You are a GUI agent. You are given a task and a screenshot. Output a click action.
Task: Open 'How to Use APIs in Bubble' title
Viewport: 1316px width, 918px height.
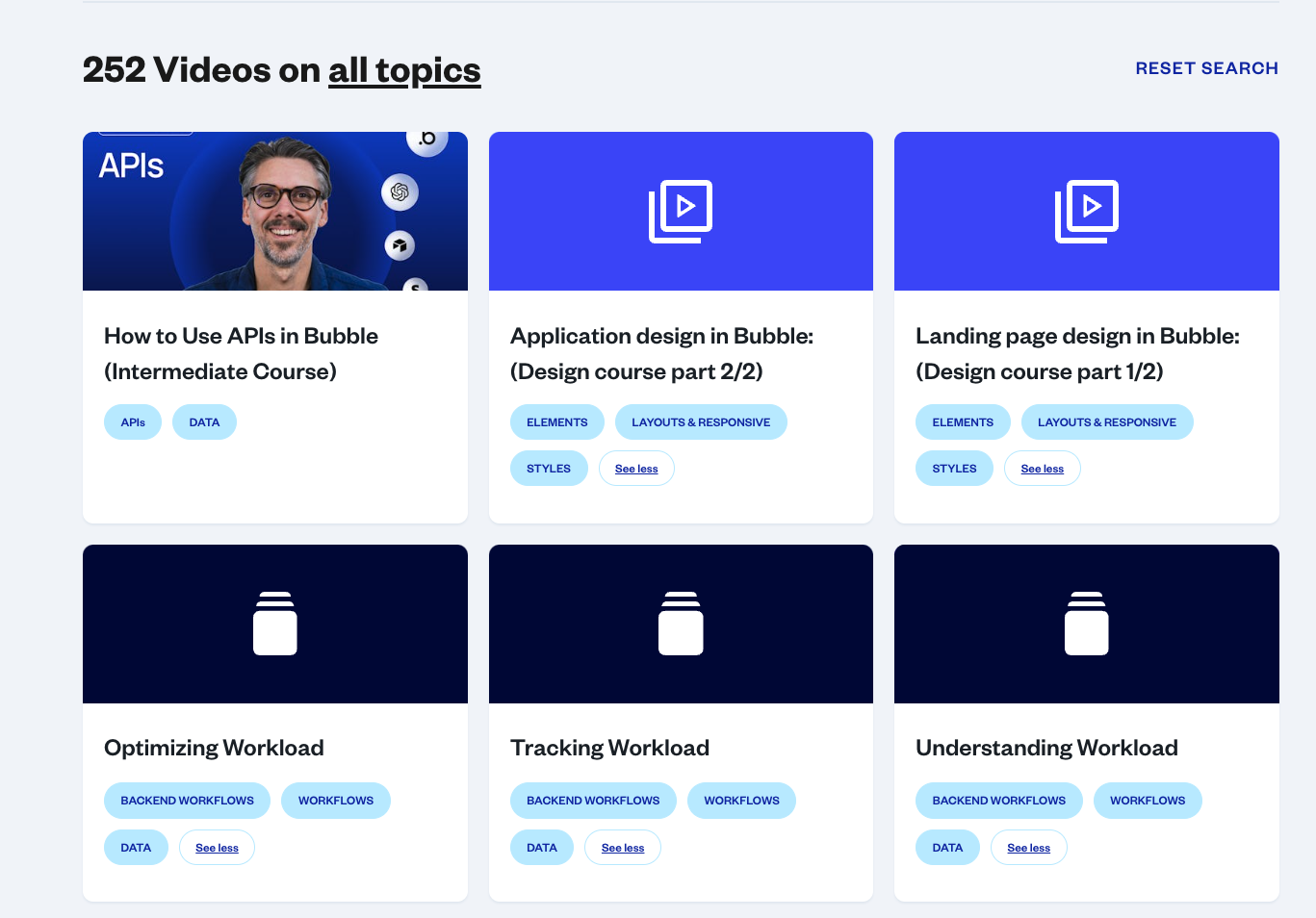coord(241,353)
